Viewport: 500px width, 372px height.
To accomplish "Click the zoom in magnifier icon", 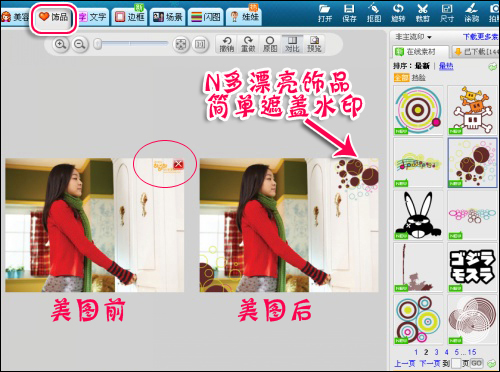I will point(60,44).
